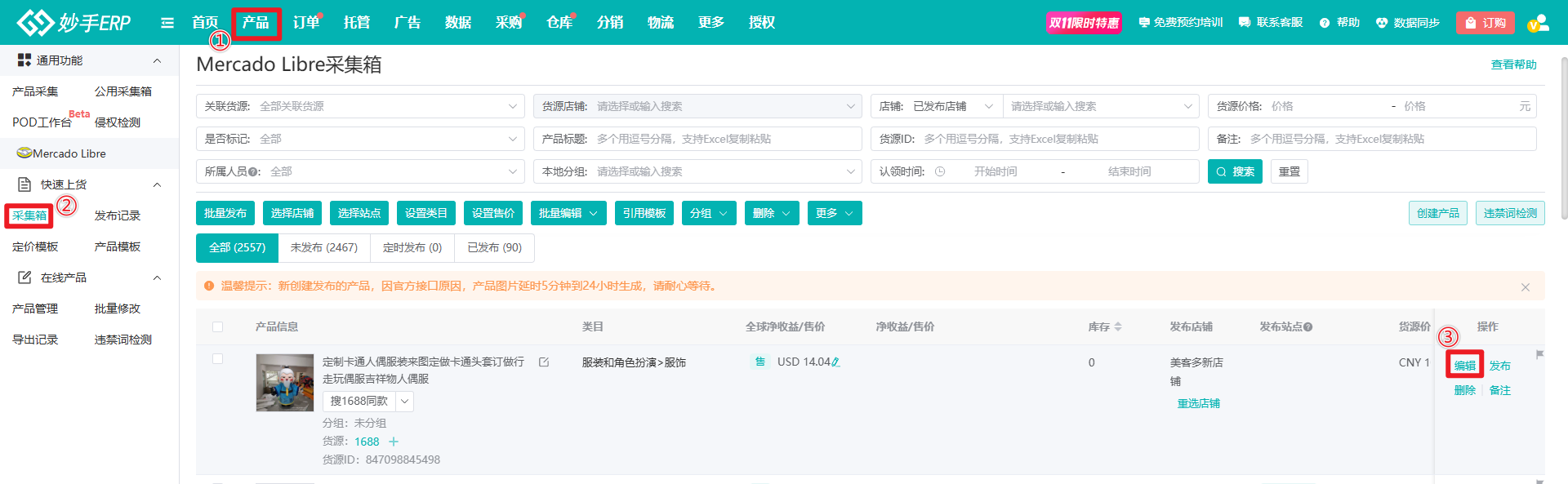Viewport: 1568px width, 484px height.
Task: Click the first product thumbnail image
Action: [x=285, y=383]
